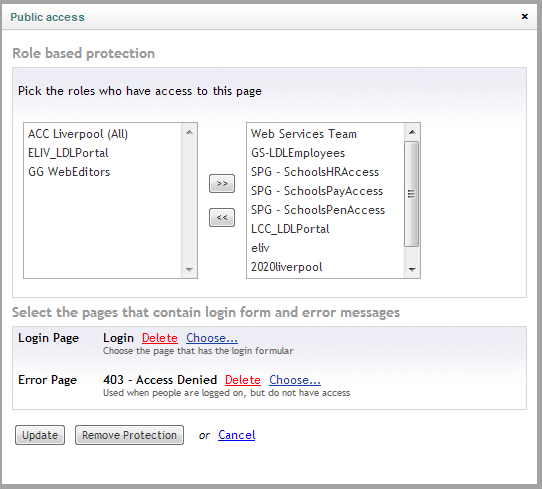Click the Remove Protection button
Screen dimensions: 542x489
[x=129, y=435]
